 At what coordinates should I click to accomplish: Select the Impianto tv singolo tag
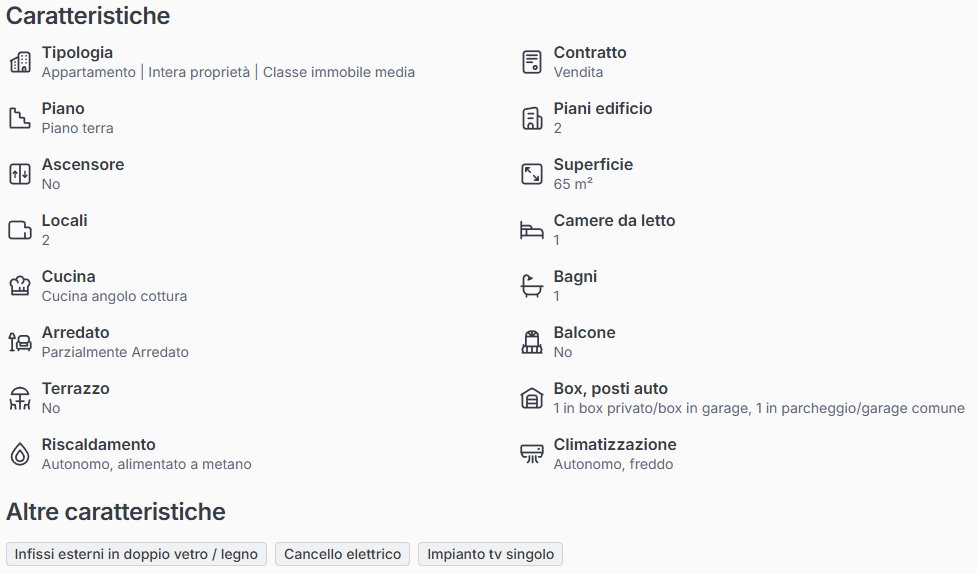(491, 554)
